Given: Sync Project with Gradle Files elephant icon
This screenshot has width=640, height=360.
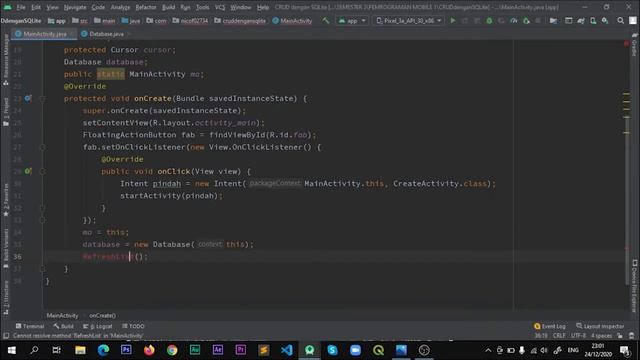Looking at the screenshot, I should [x=581, y=20].
